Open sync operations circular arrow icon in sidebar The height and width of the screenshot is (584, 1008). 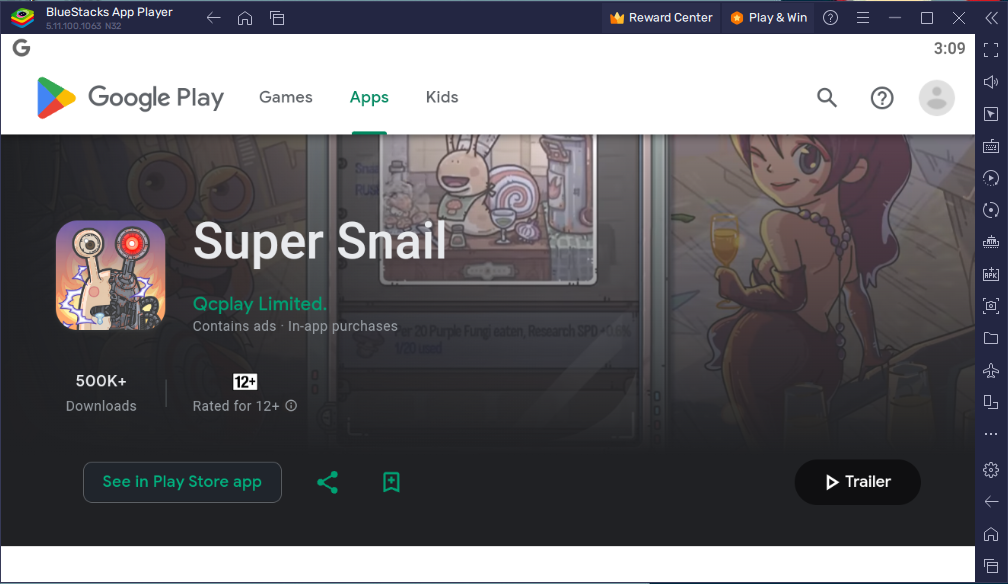[991, 210]
